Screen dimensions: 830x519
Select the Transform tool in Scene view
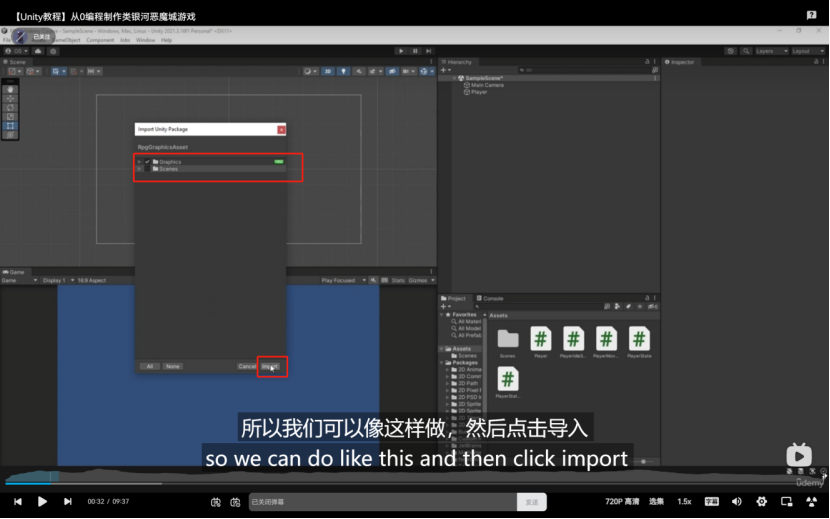tap(10, 135)
